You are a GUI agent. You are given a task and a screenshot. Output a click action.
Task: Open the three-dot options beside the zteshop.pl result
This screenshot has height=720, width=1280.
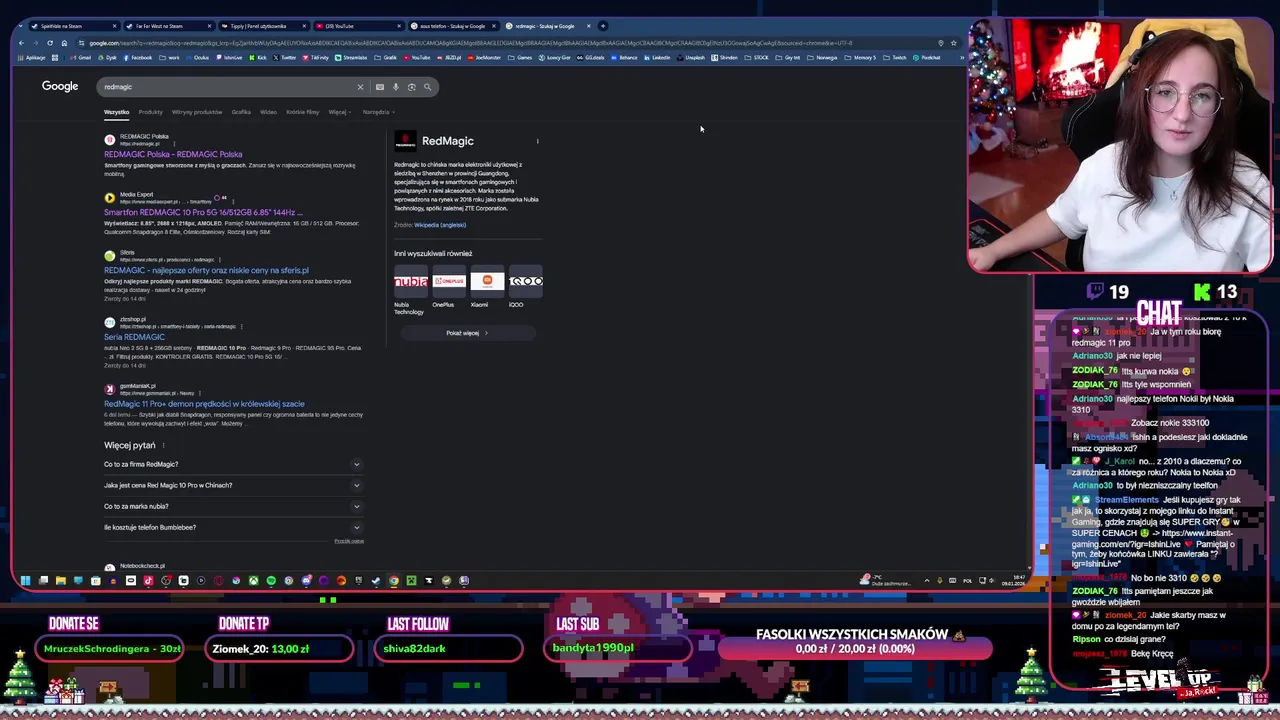click(240, 327)
